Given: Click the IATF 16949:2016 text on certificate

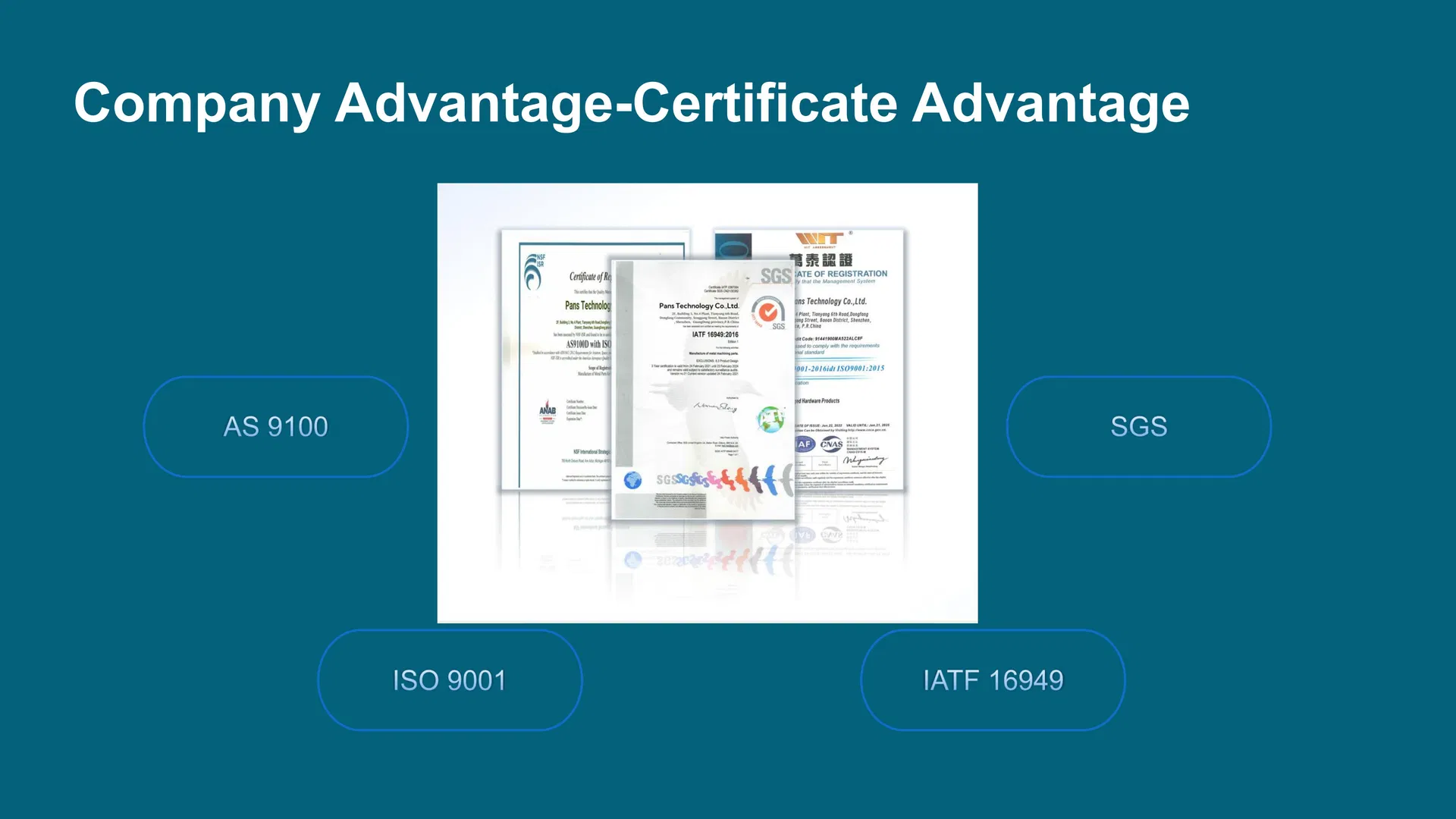Looking at the screenshot, I should tap(714, 334).
